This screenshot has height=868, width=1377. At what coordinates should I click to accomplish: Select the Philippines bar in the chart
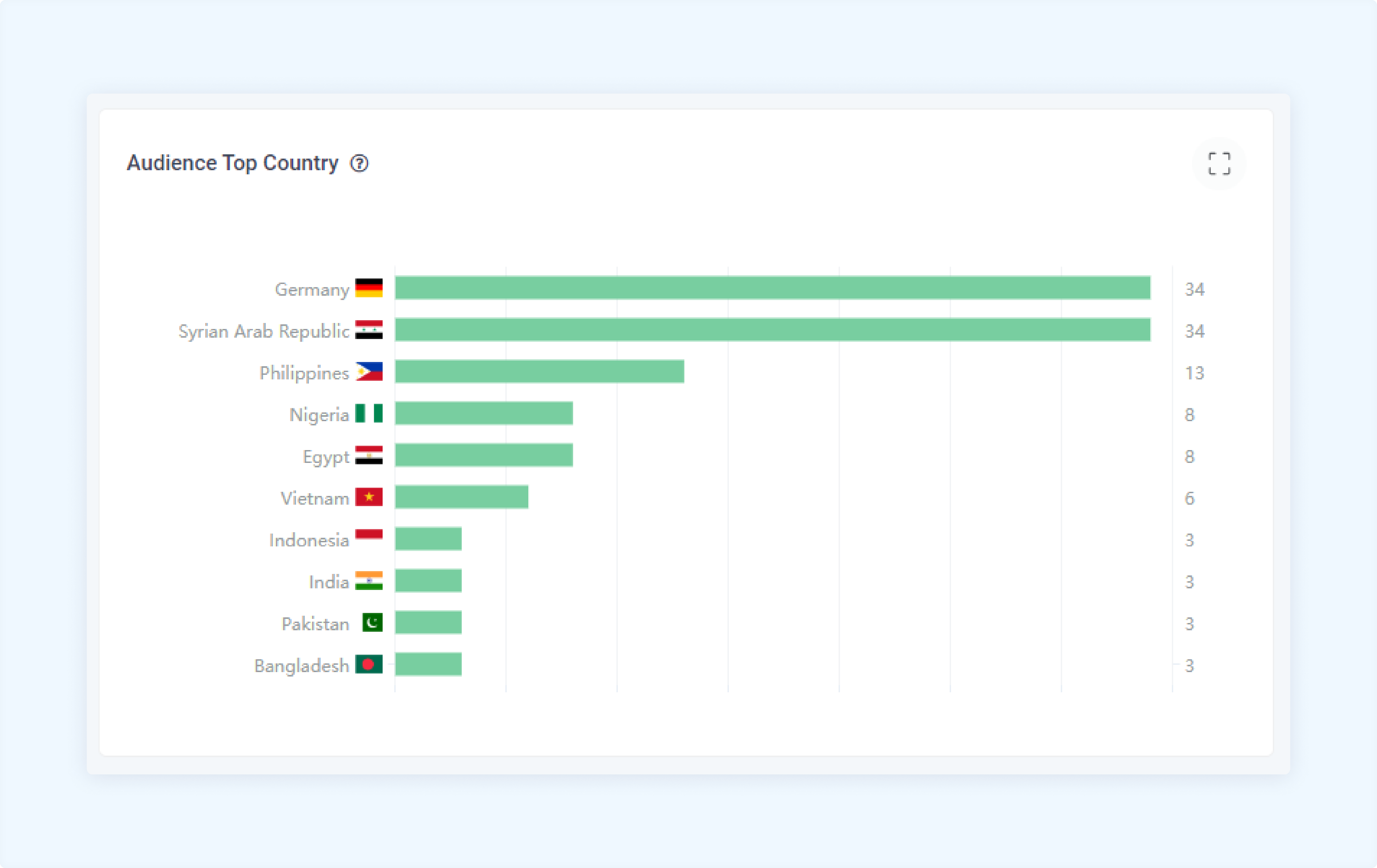pyautogui.click(x=540, y=372)
